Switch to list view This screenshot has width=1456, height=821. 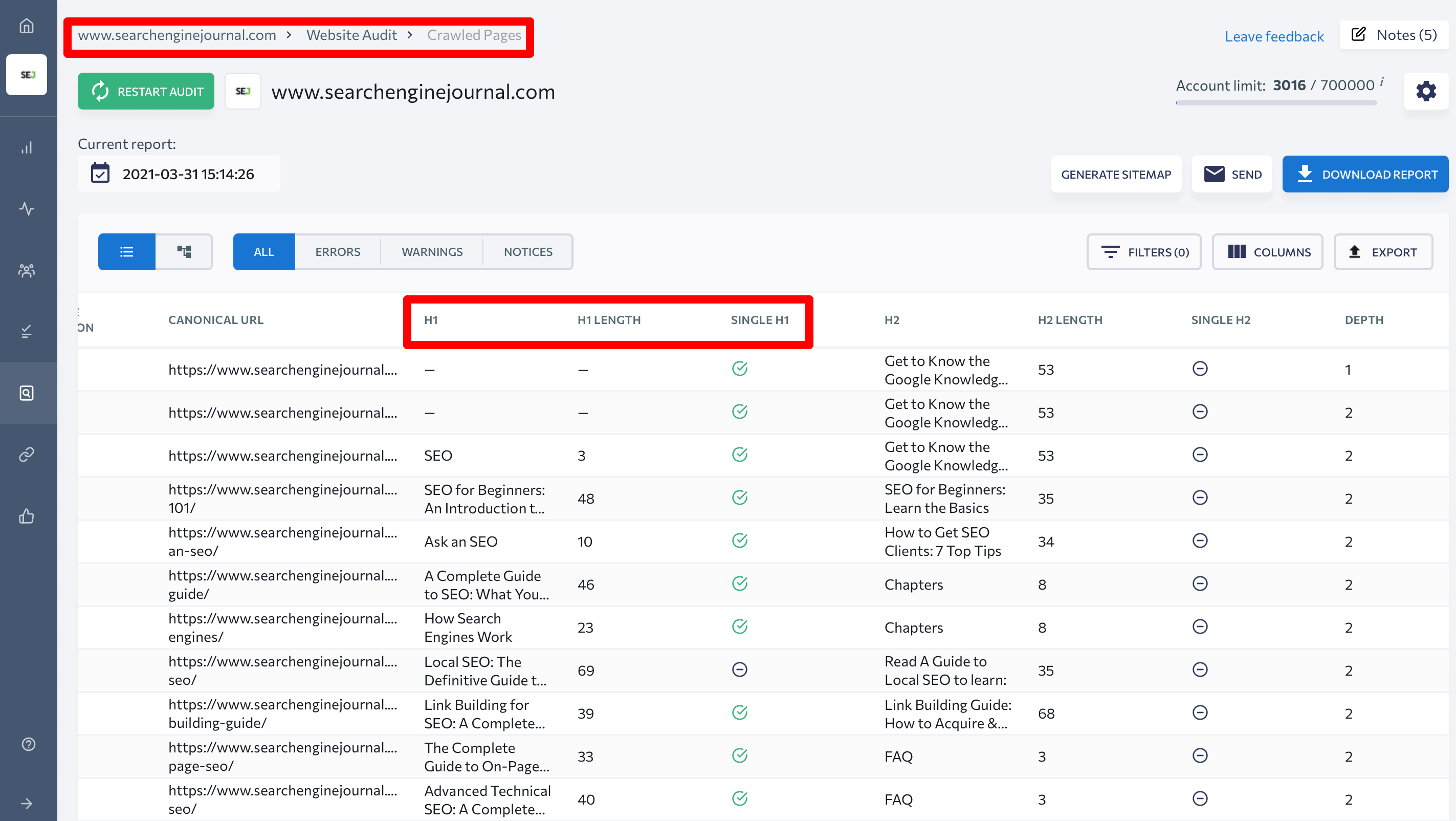point(126,252)
